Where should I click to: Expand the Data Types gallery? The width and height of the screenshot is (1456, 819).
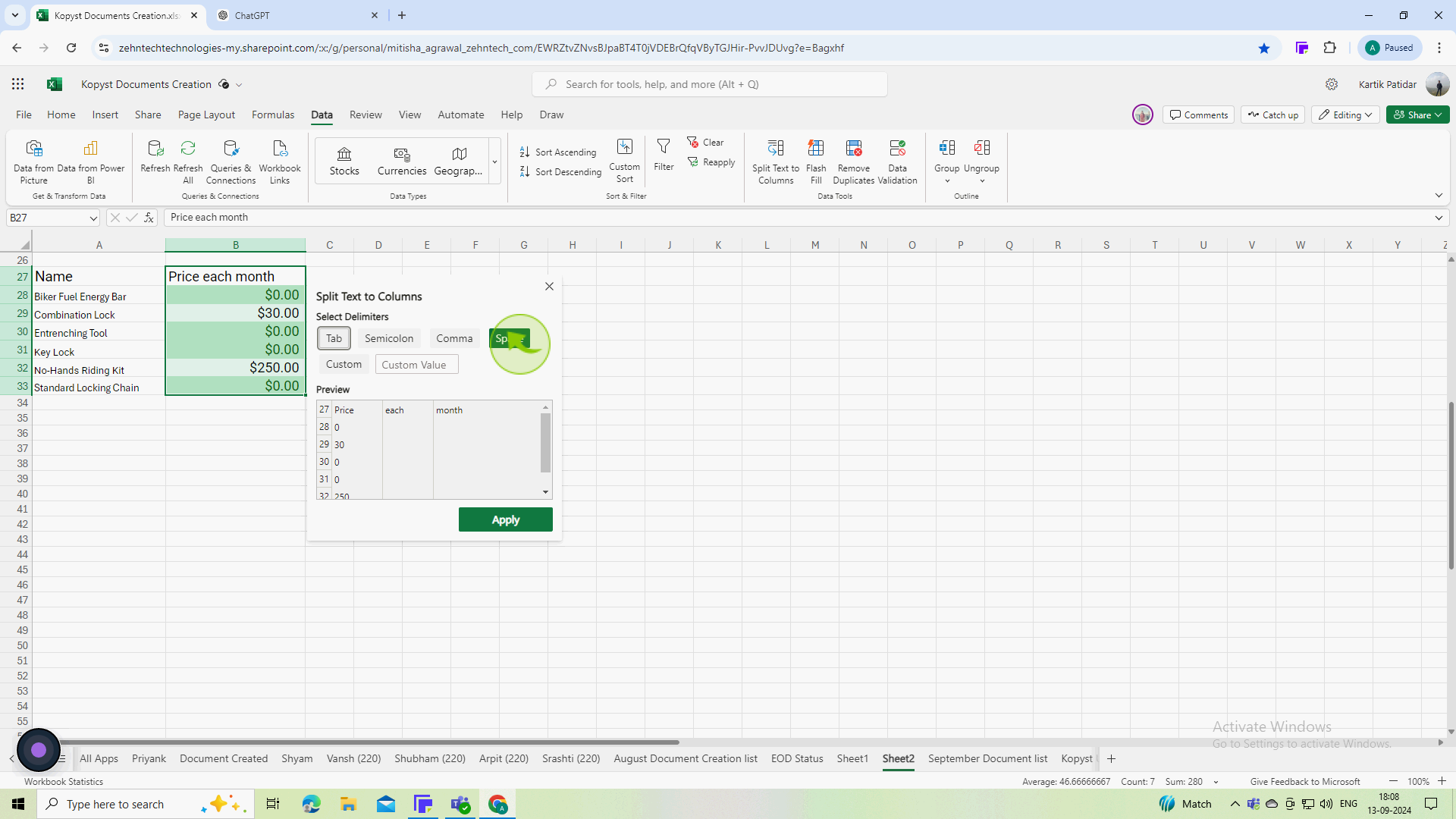pyautogui.click(x=494, y=162)
